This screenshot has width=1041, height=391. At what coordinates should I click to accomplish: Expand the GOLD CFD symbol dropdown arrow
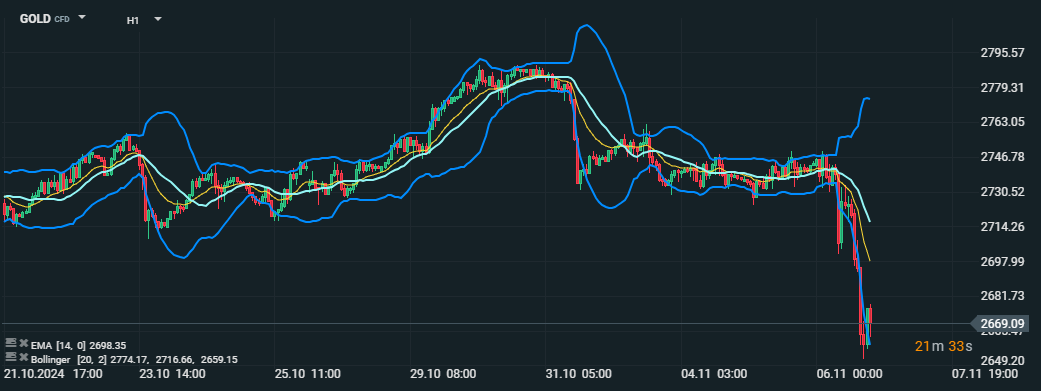82,17
